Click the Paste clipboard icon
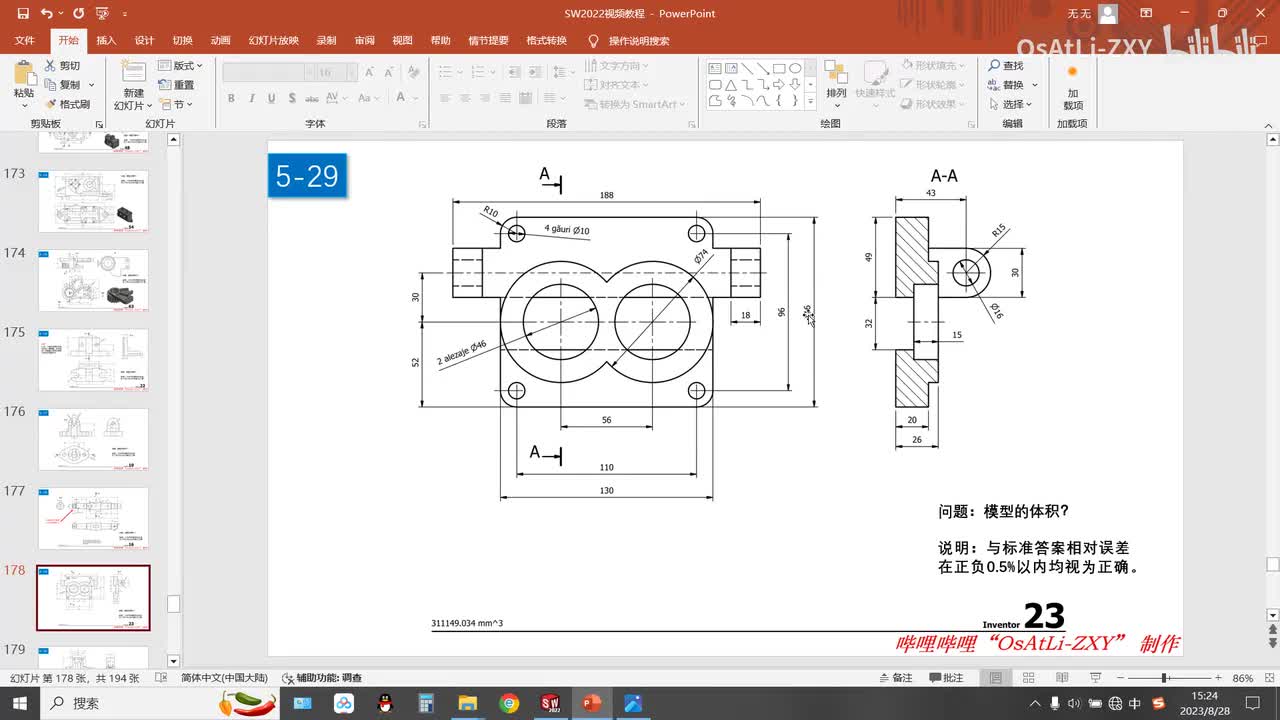The height and width of the screenshot is (720, 1280). click(23, 73)
